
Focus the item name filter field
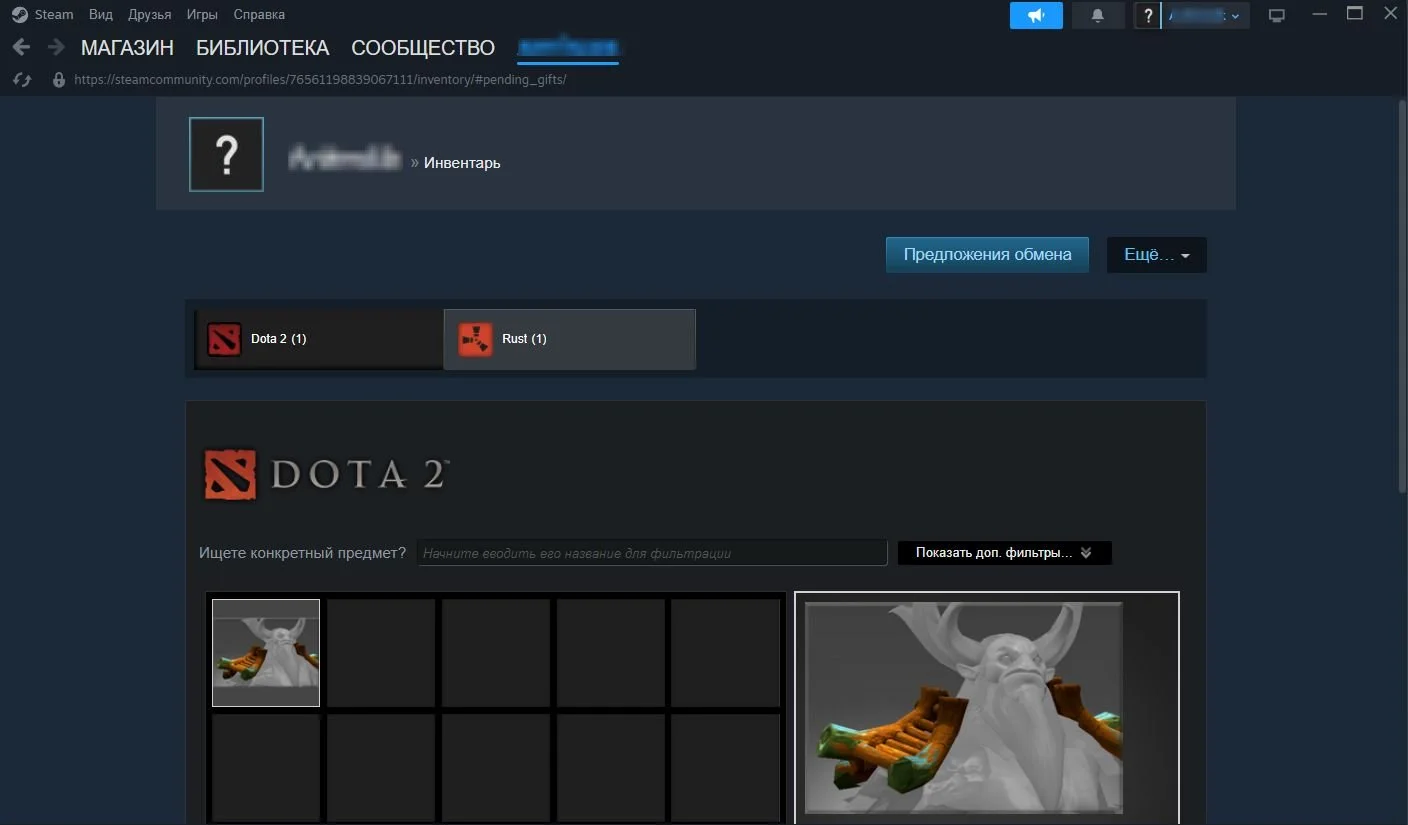(652, 553)
